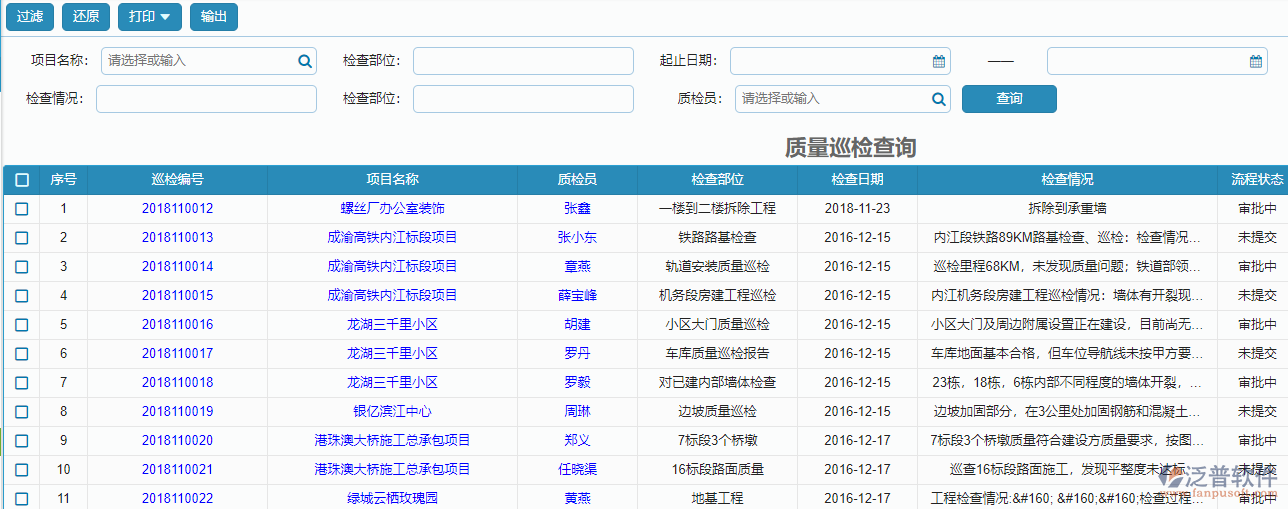Open inspector link 周琳
1288x509 pixels.
577,412
